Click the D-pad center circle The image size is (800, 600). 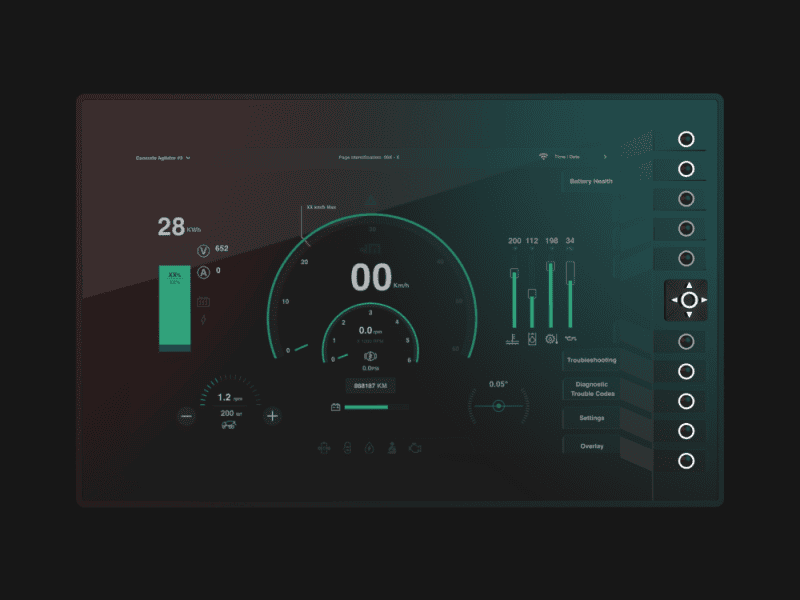coord(689,300)
